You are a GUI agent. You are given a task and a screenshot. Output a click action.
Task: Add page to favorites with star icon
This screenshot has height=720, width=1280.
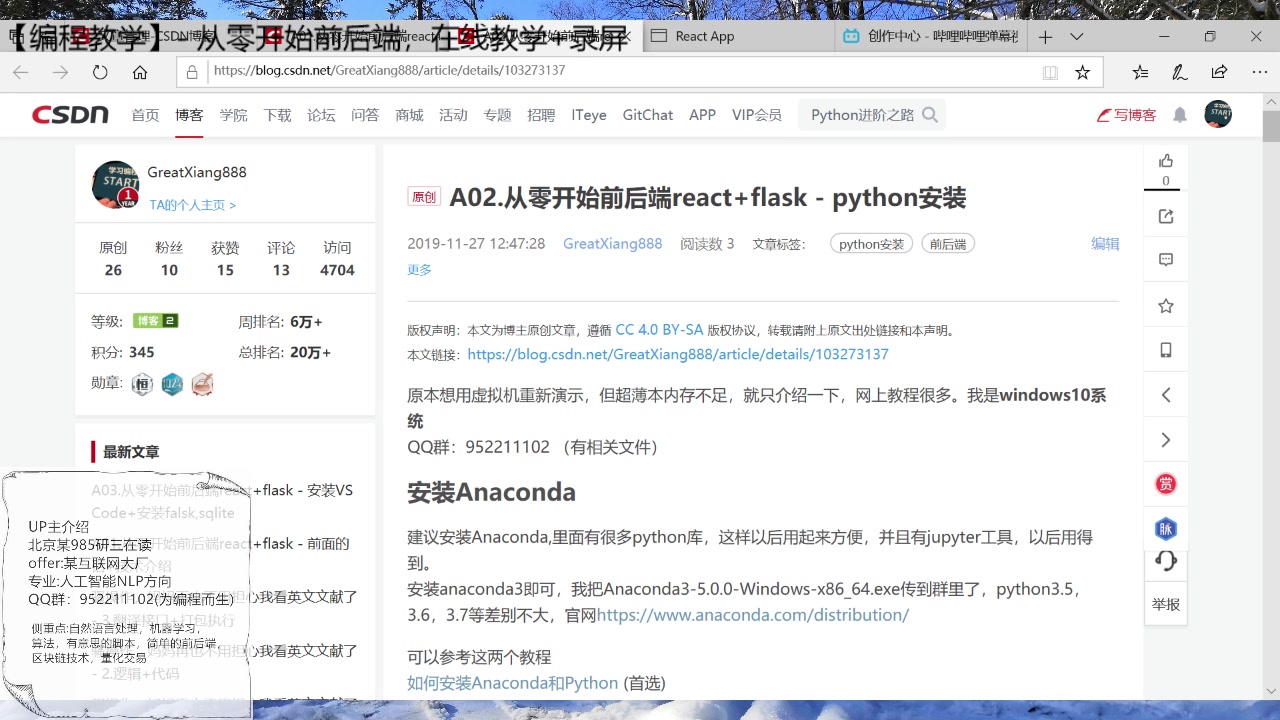point(1082,72)
